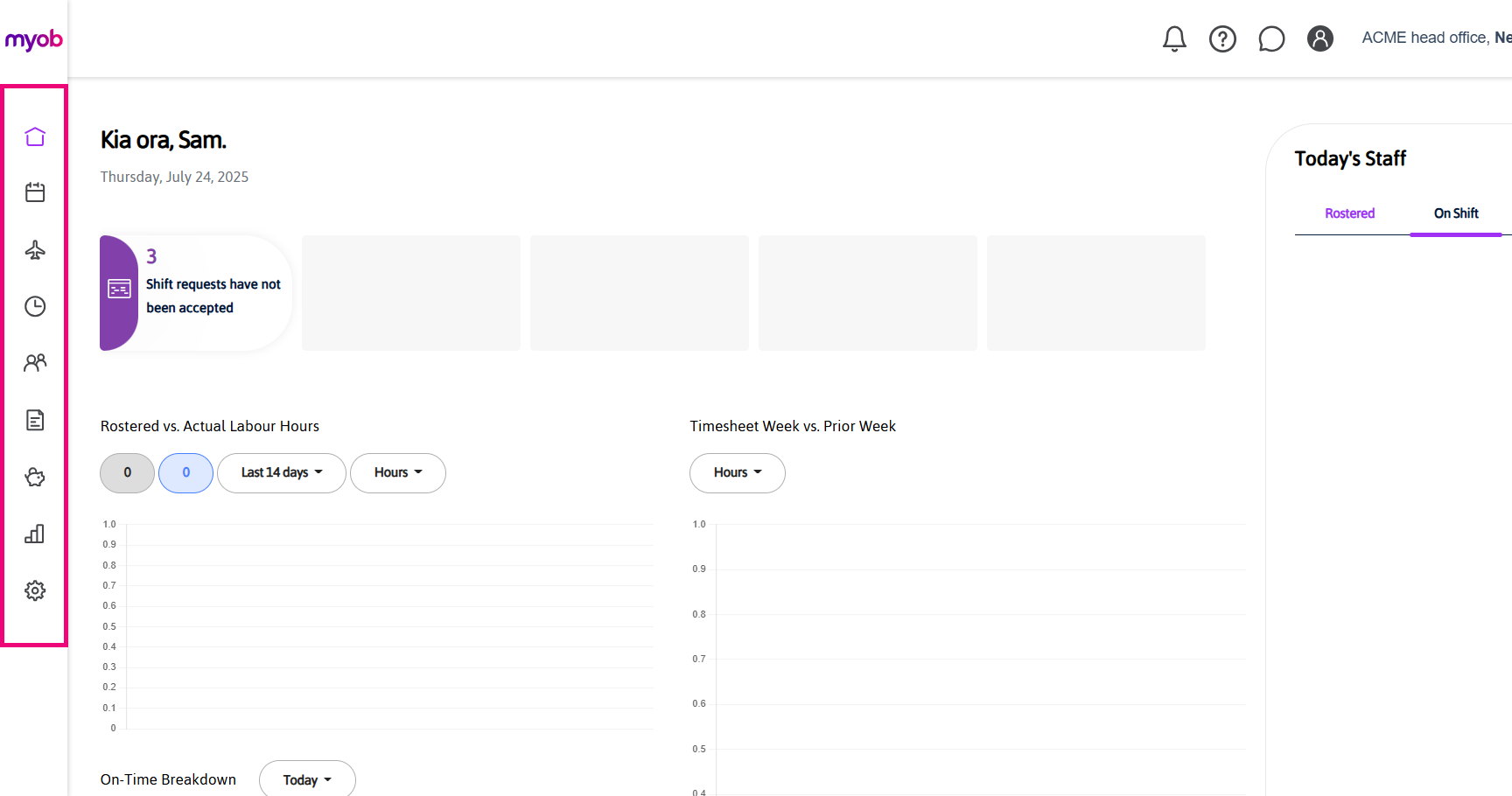
Task: Open the roster calendar icon in sidebar
Action: [x=35, y=192]
